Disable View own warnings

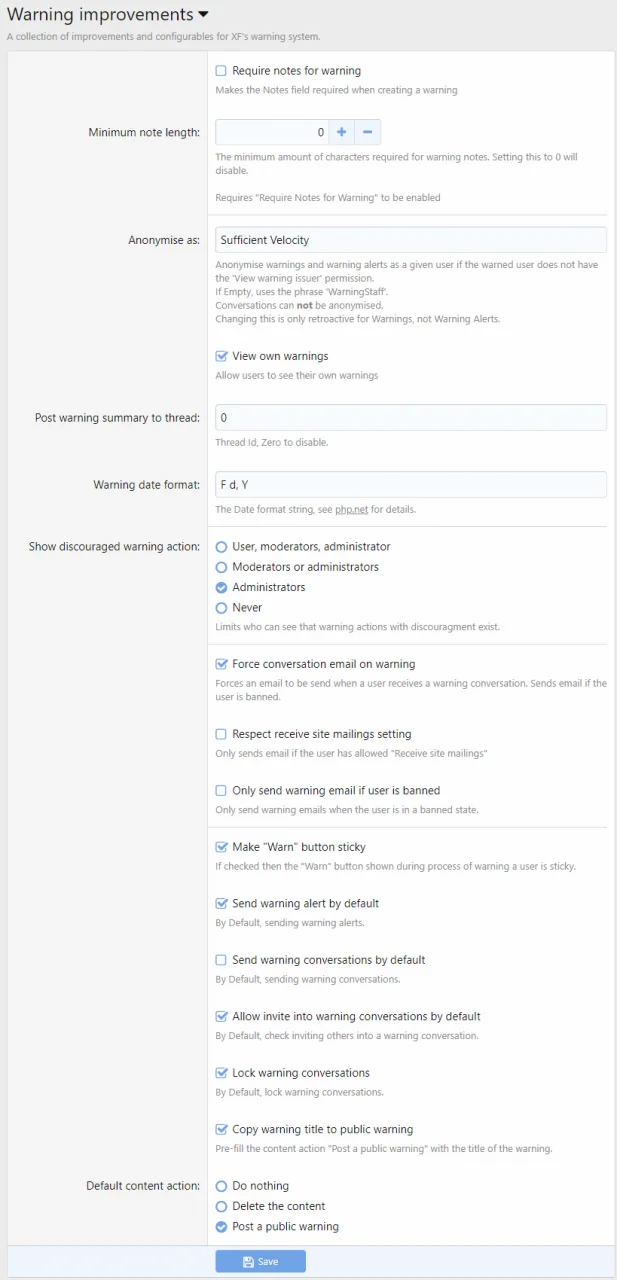[222, 355]
